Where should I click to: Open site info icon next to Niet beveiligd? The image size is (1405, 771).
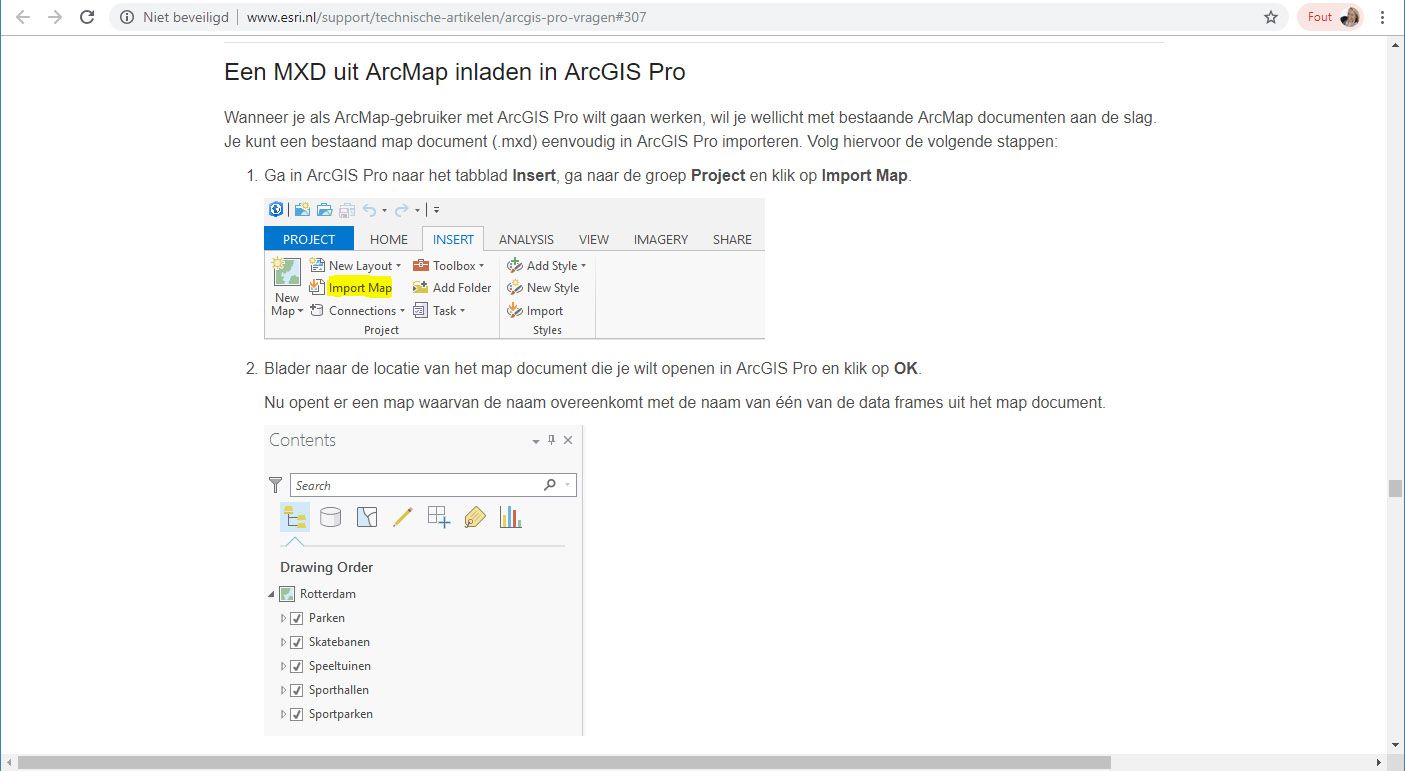126,17
